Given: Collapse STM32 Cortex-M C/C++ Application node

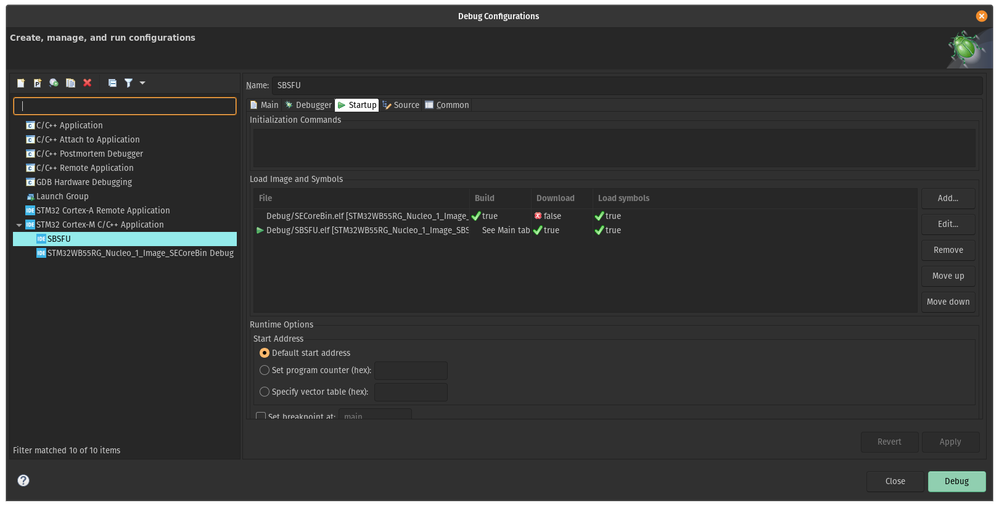Looking at the screenshot, I should [19, 225].
